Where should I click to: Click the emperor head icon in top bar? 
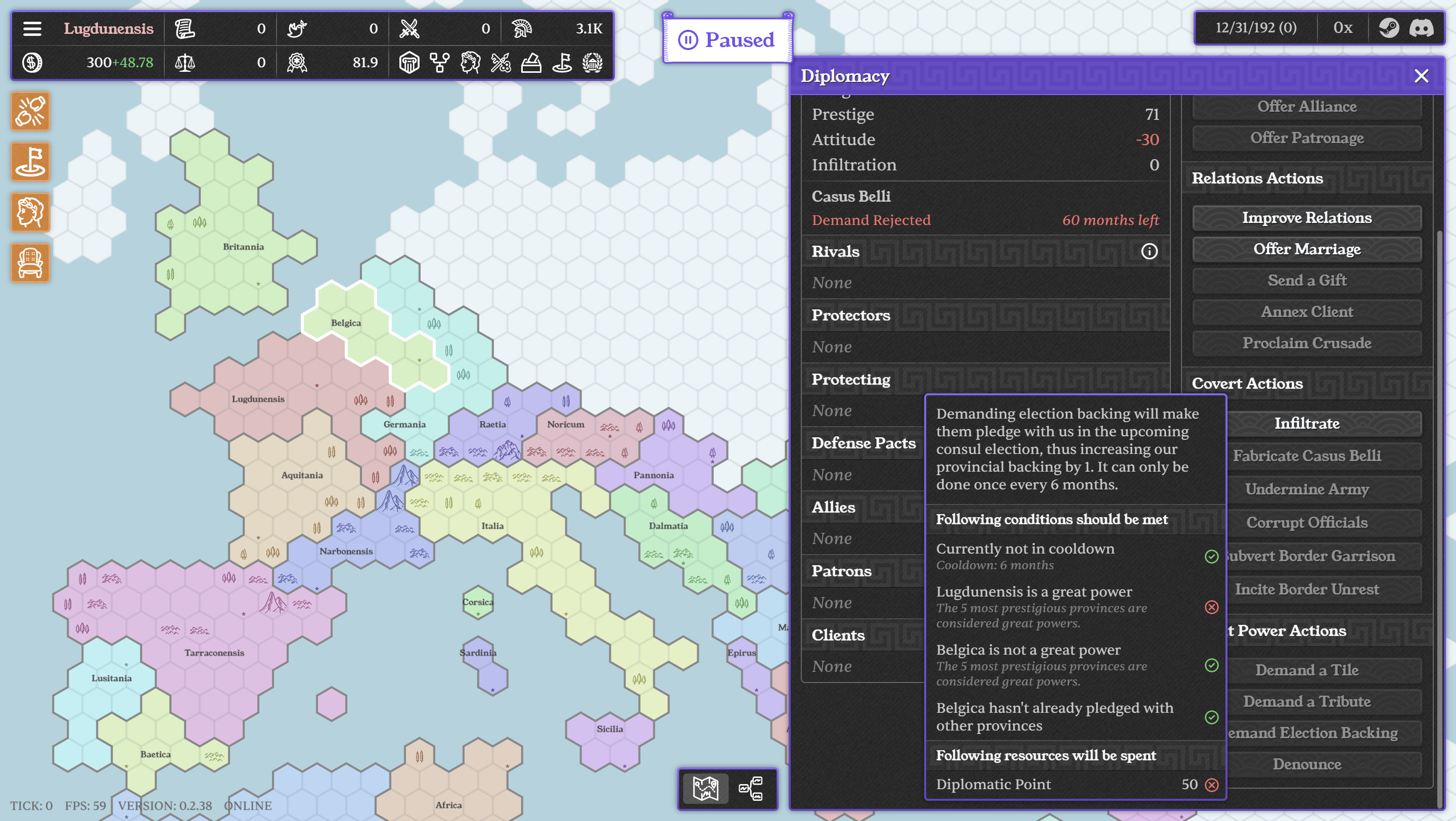(x=470, y=63)
